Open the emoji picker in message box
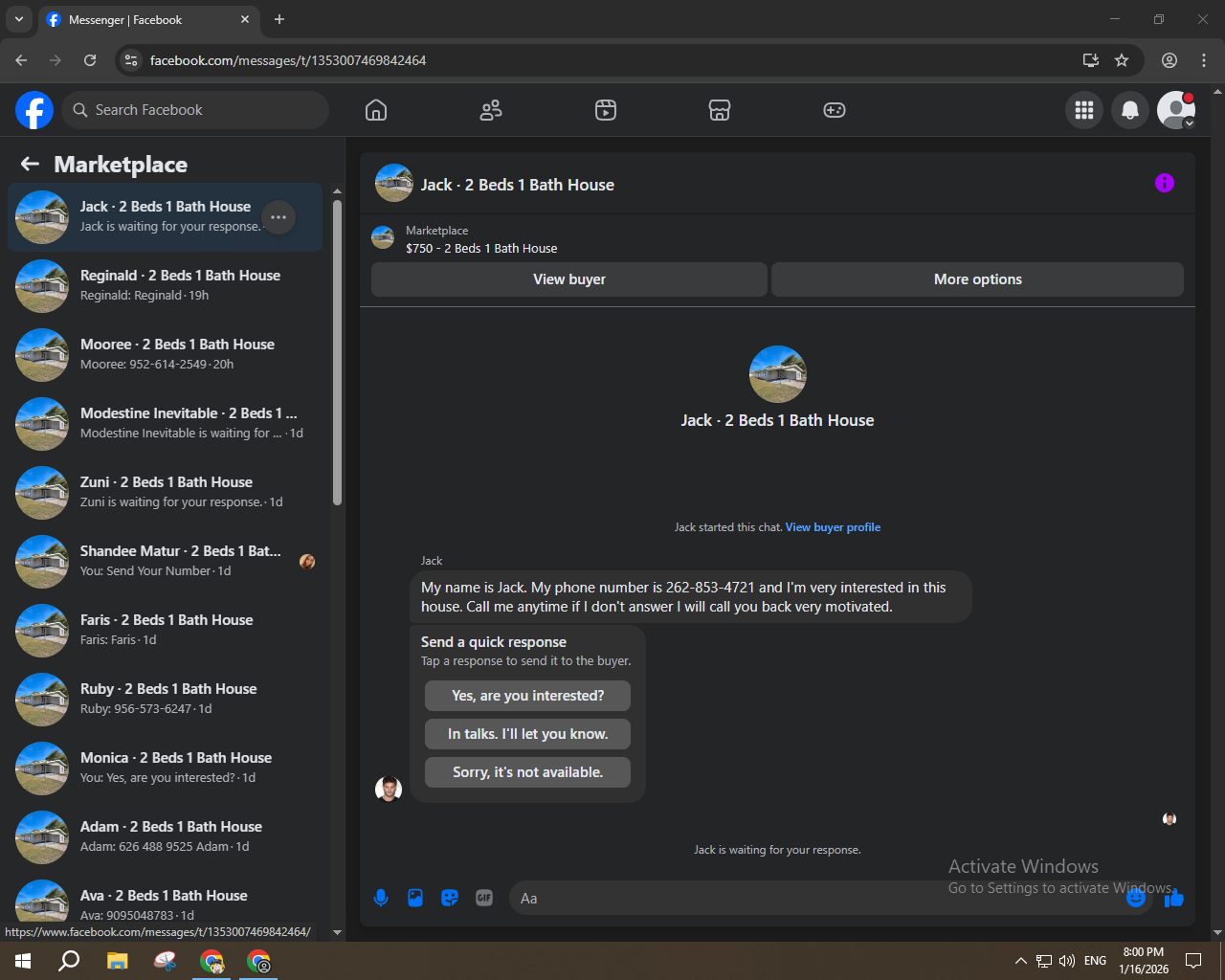This screenshot has height=980, width=1225. (x=1136, y=898)
